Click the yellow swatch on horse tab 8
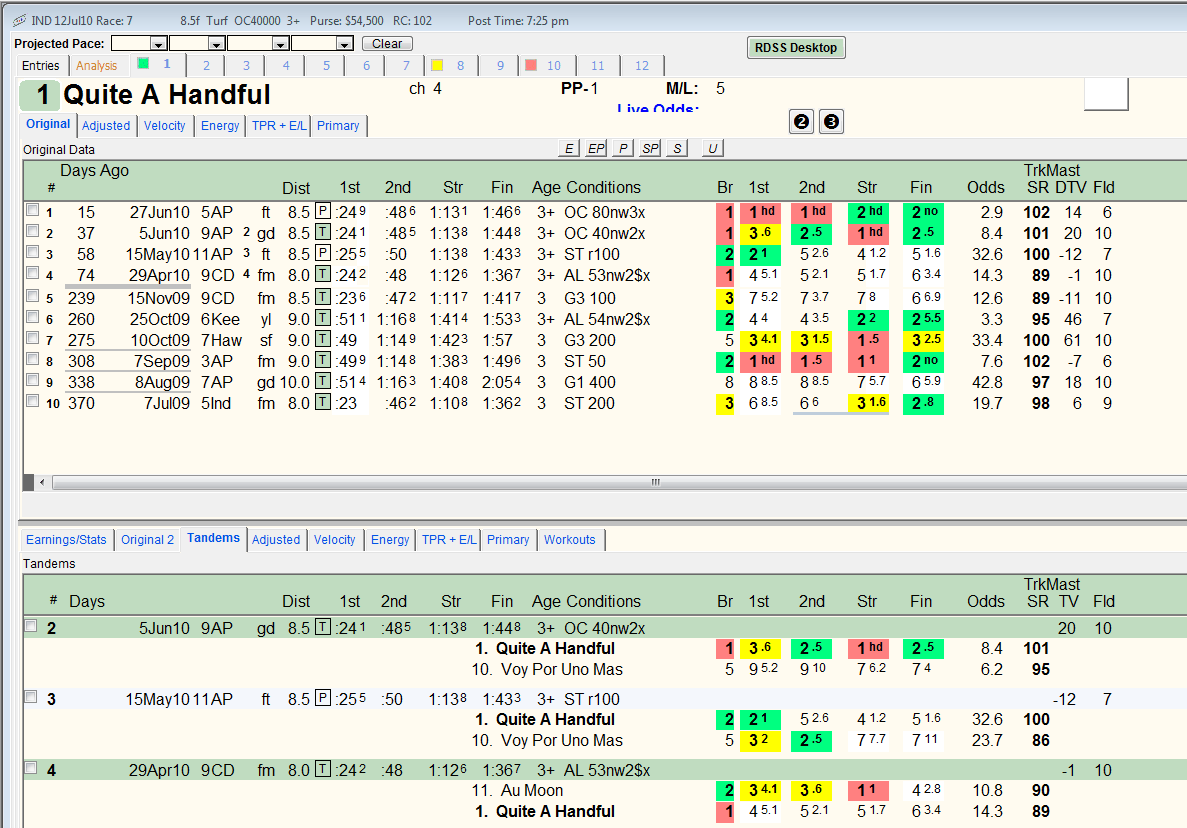 coord(437,65)
